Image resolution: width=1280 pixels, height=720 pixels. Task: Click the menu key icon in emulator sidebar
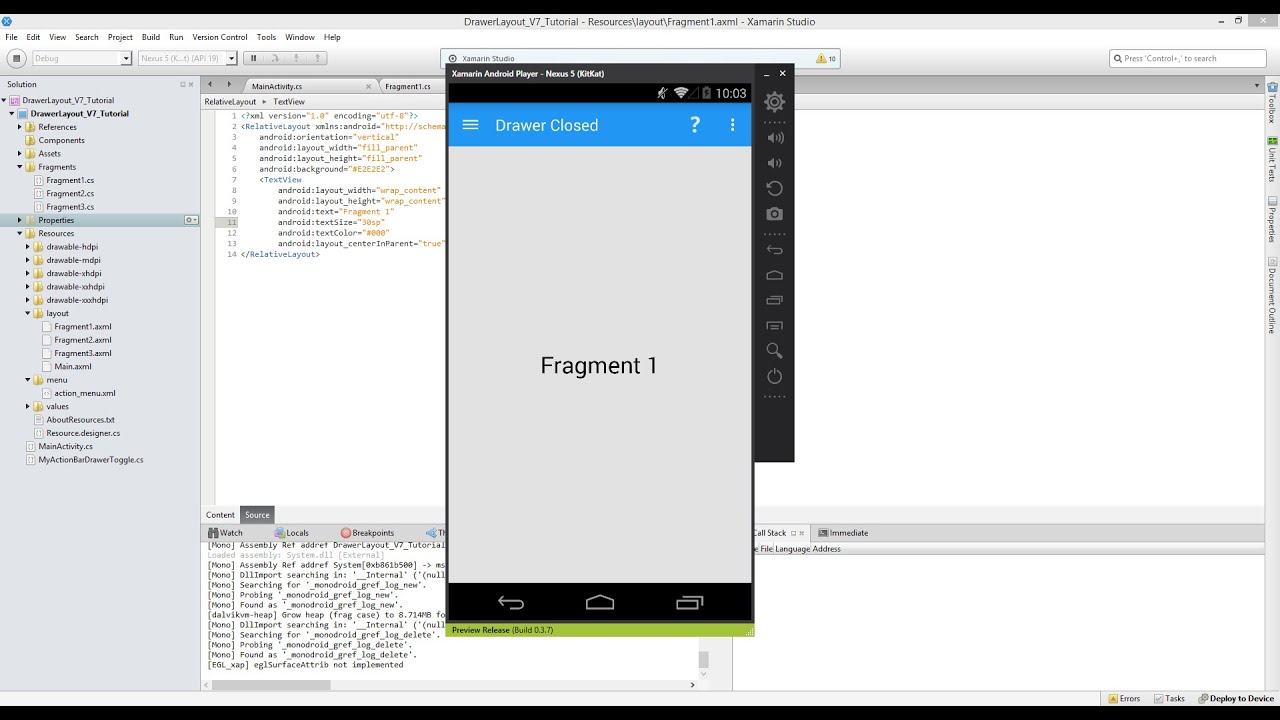coord(774,326)
